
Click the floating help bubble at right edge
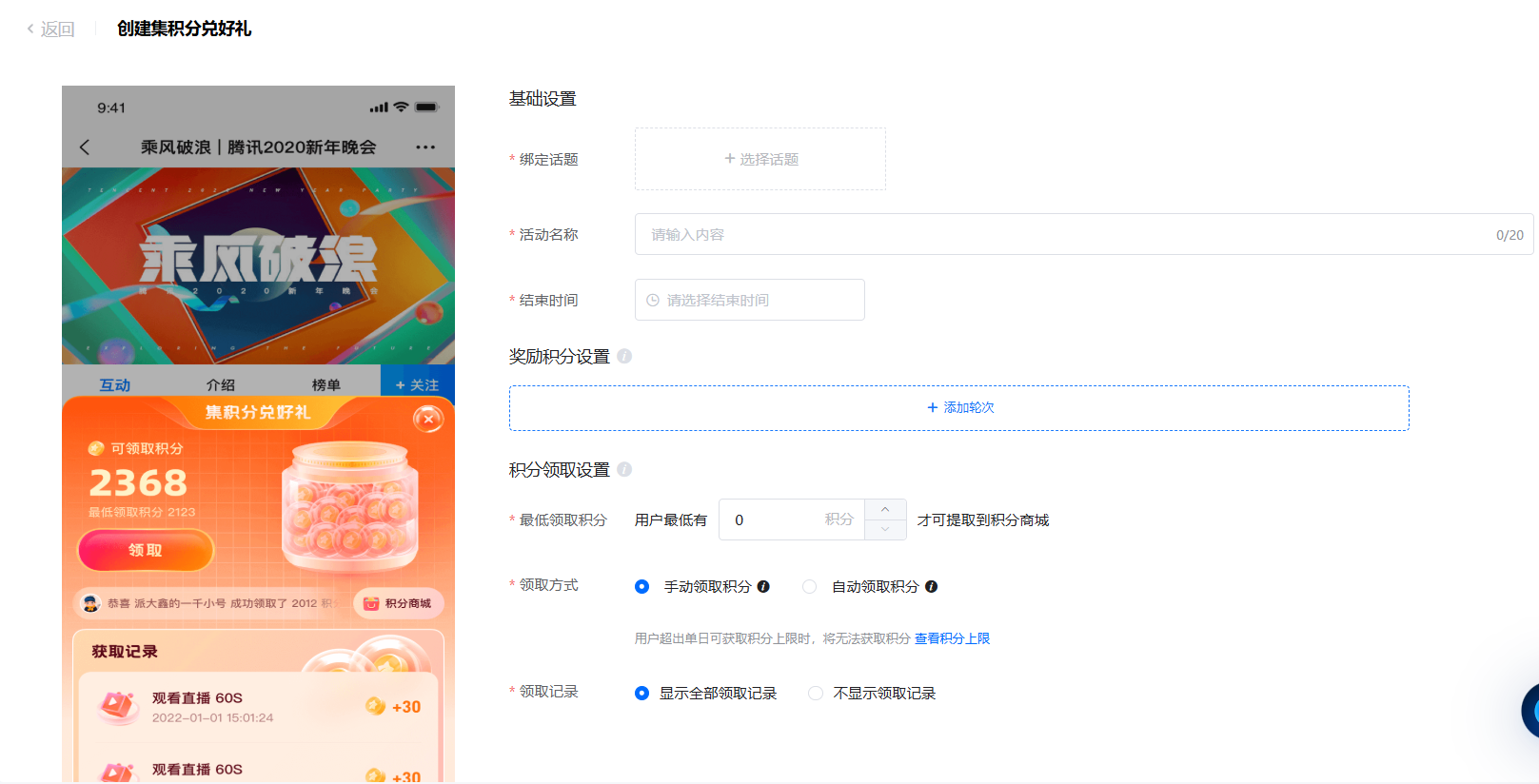click(x=1530, y=710)
